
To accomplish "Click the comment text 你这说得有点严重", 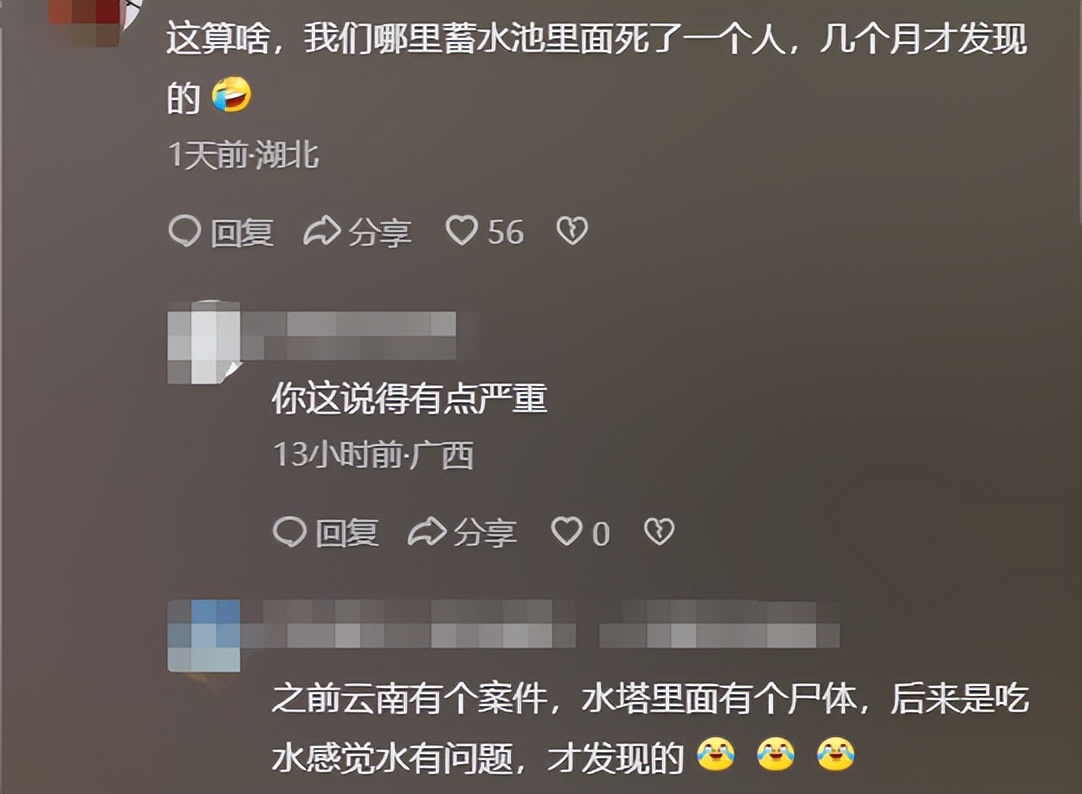I will [410, 398].
